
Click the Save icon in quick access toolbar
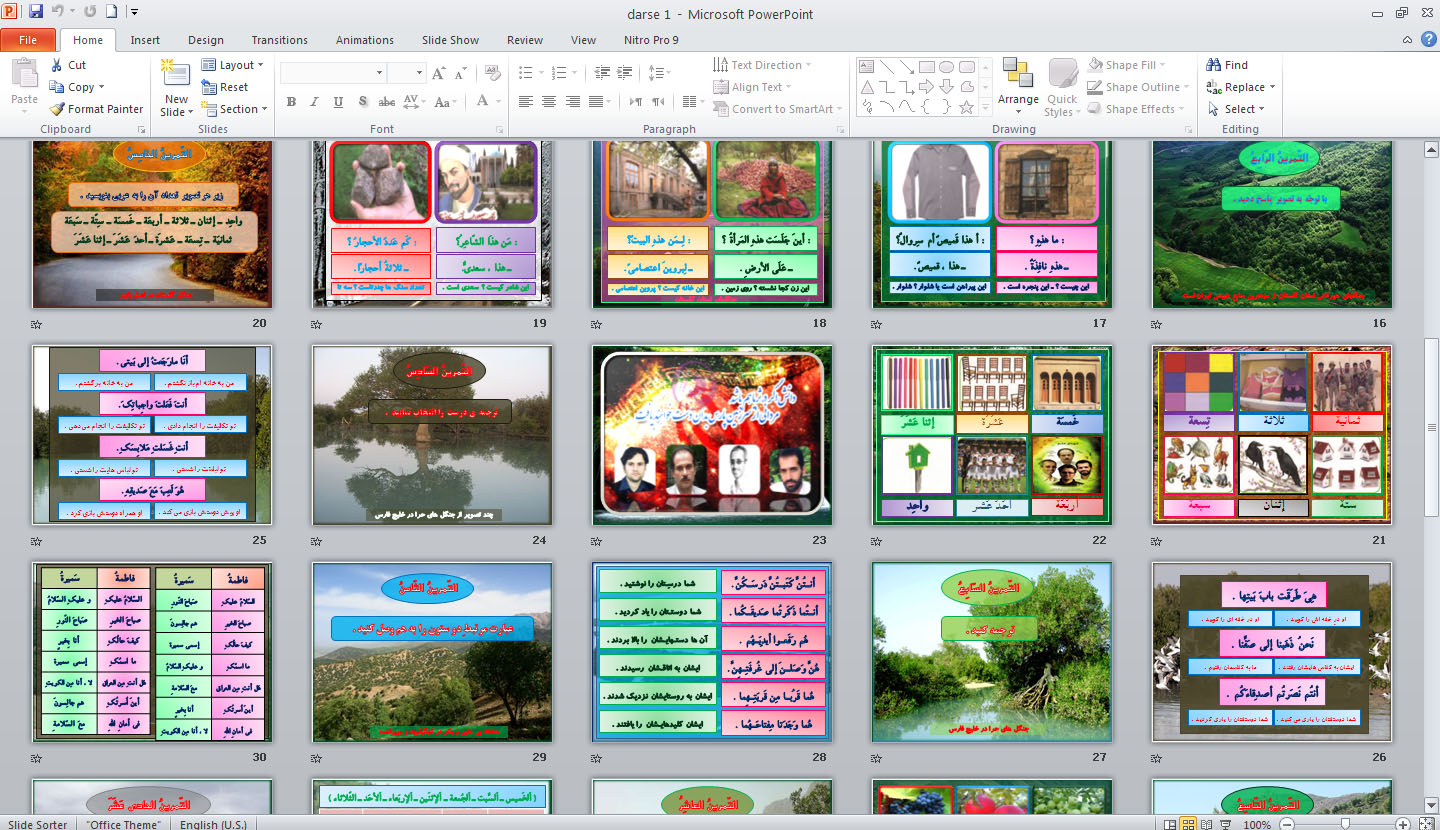(36, 13)
